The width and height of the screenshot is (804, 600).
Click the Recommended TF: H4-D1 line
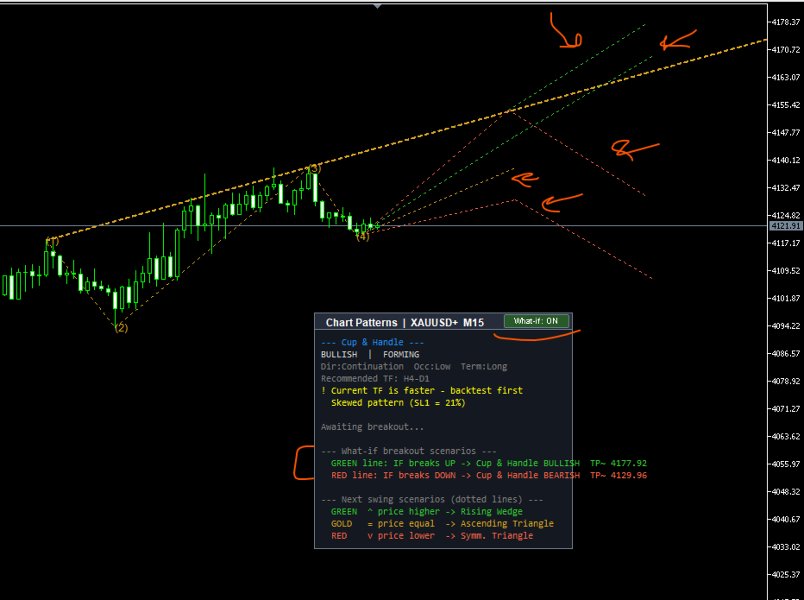tap(375, 378)
